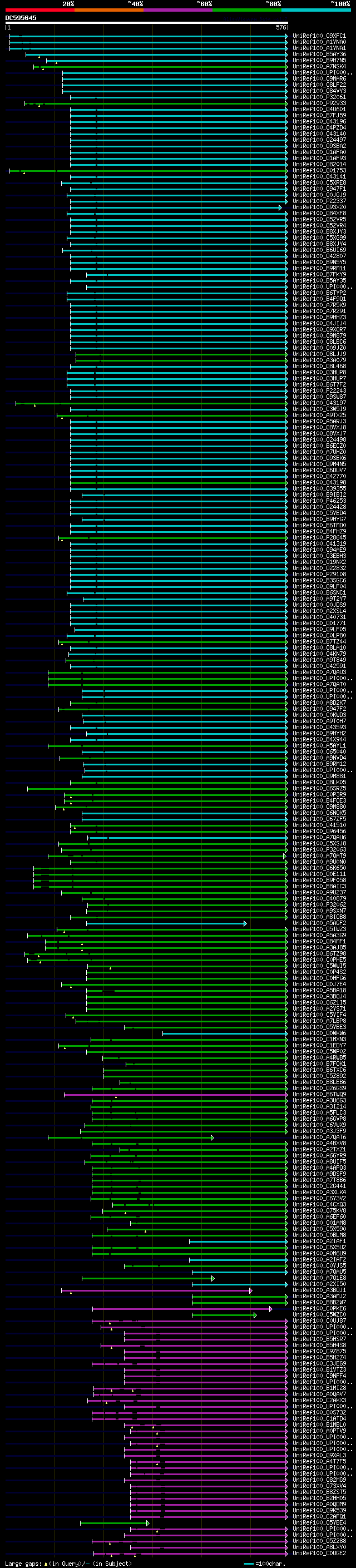The height and width of the screenshot is (1568, 356).
Task: Select hit UniRef100_C5XSJ8
Action: click(x=319, y=844)
